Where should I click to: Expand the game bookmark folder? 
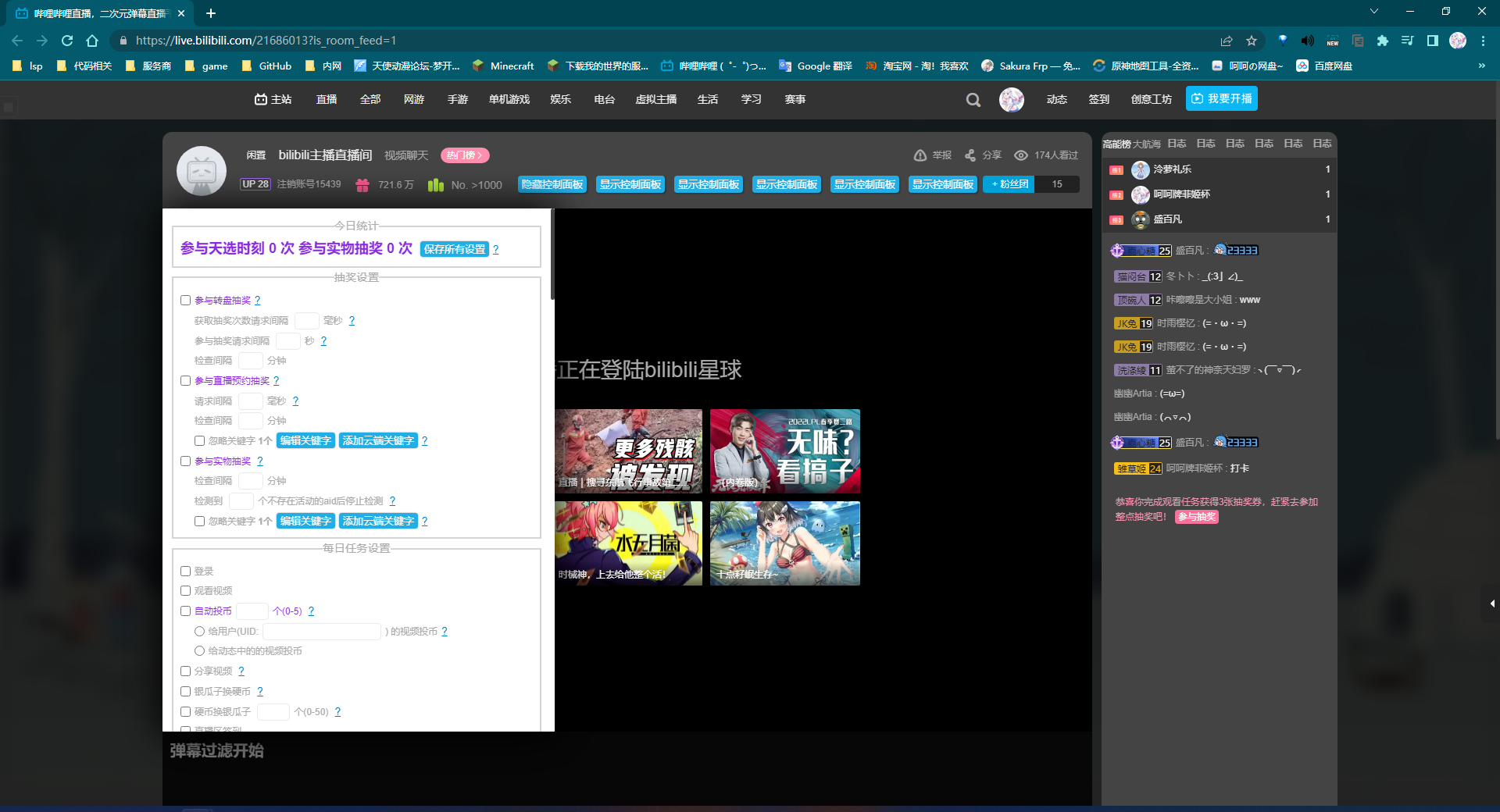[206, 66]
